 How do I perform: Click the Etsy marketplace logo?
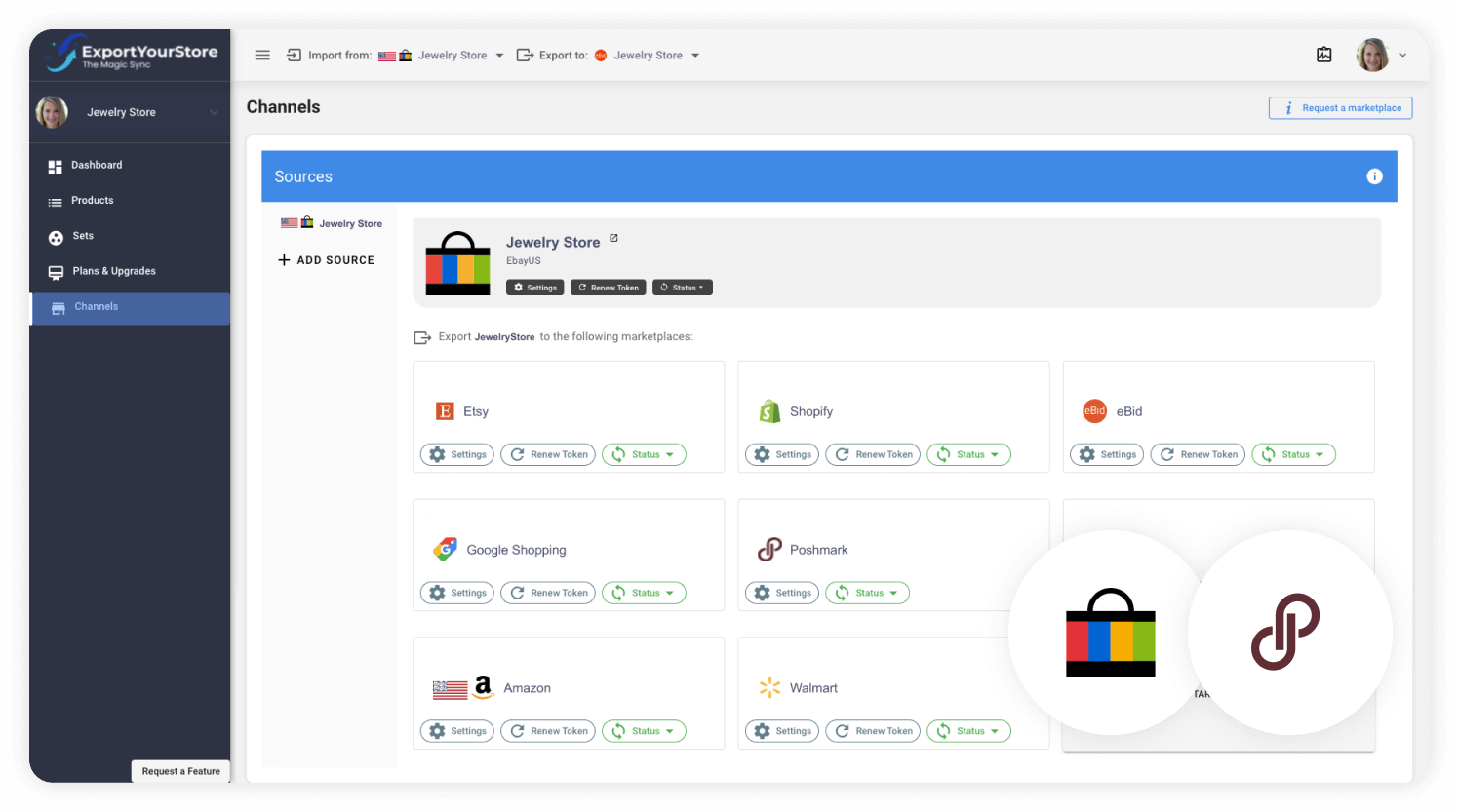(445, 411)
